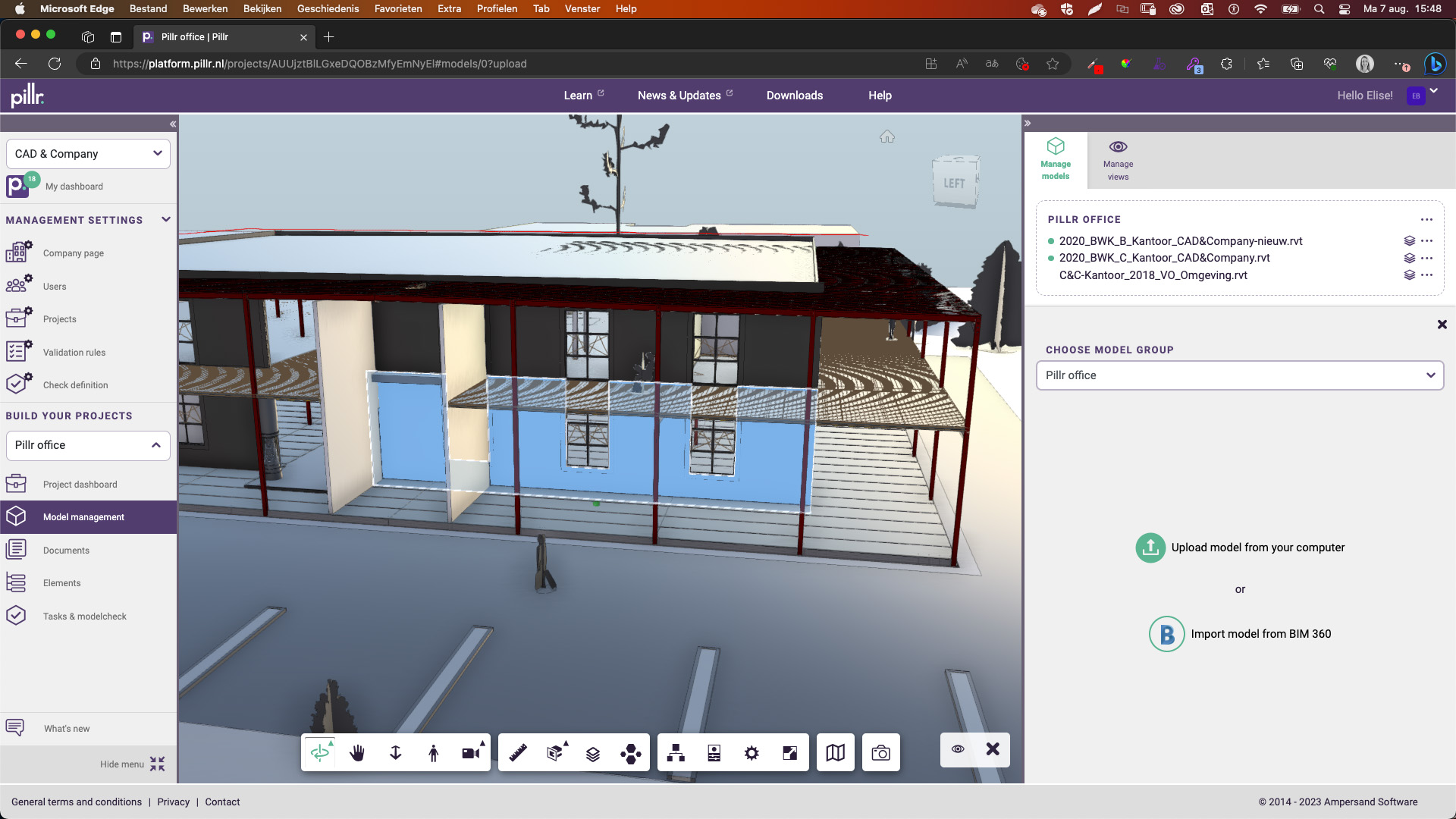1456x819 pixels.
Task: Open the section box tool
Action: (555, 752)
